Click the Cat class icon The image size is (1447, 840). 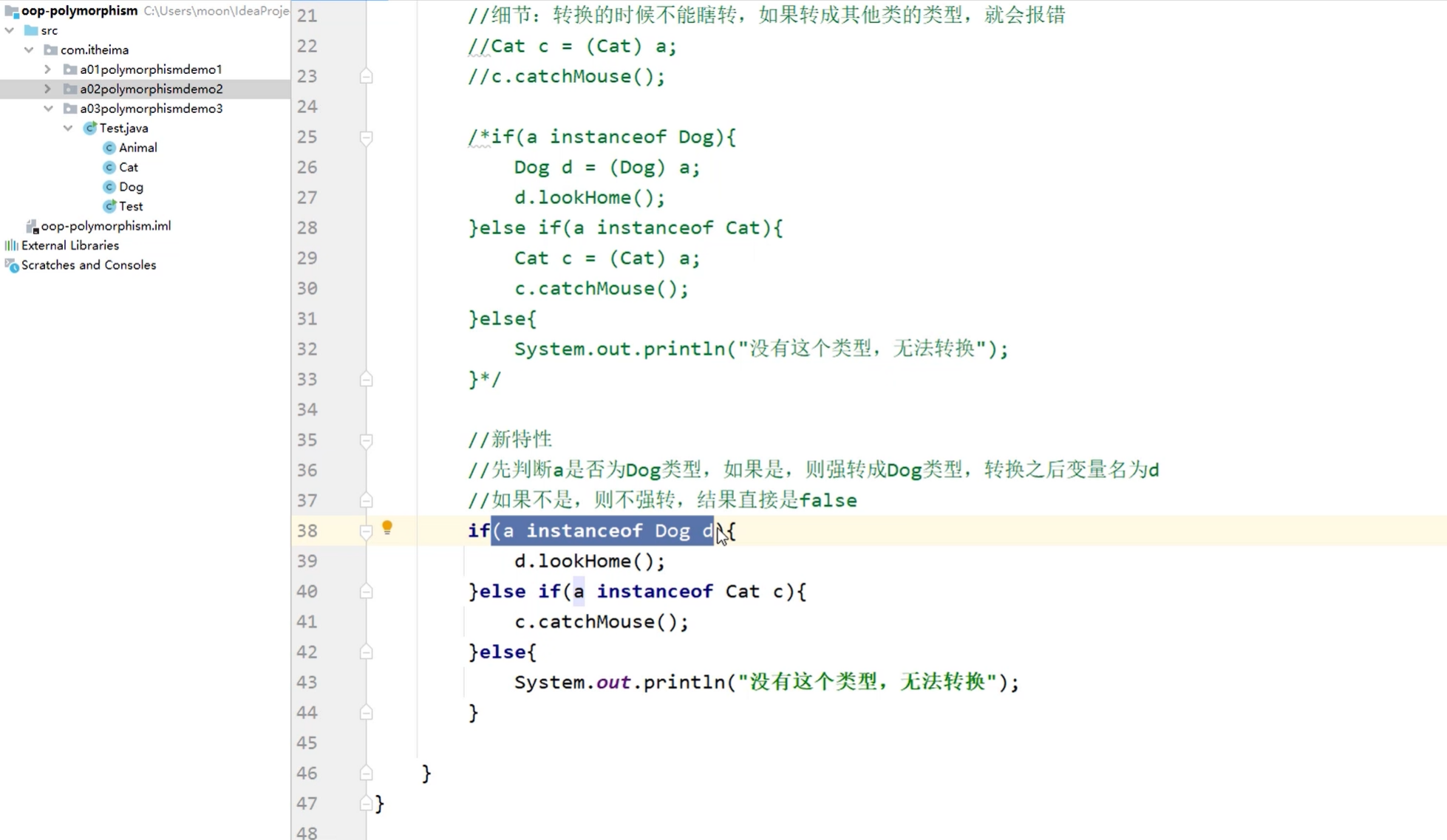pyautogui.click(x=109, y=168)
